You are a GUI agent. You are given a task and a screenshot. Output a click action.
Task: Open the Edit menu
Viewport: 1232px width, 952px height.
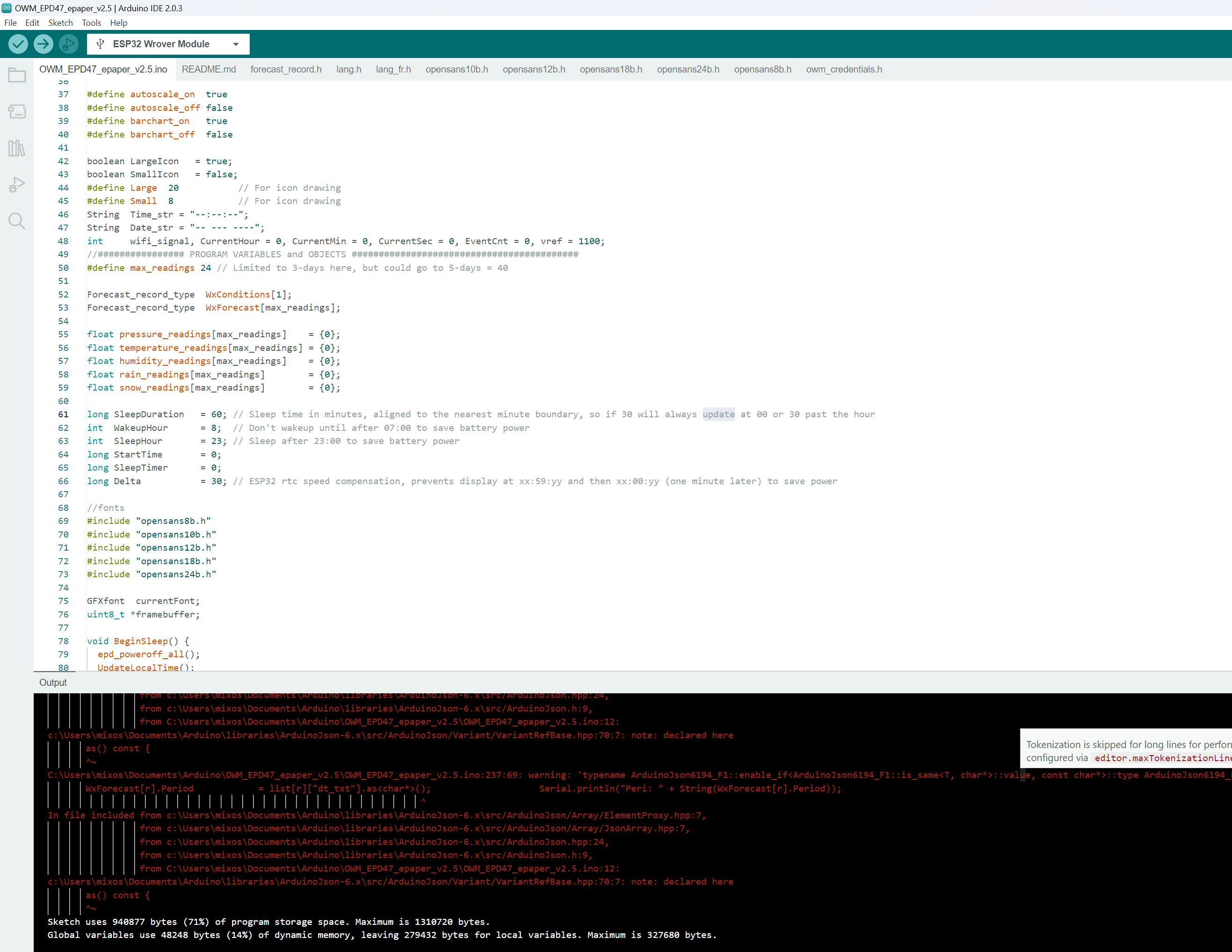pyautogui.click(x=32, y=22)
